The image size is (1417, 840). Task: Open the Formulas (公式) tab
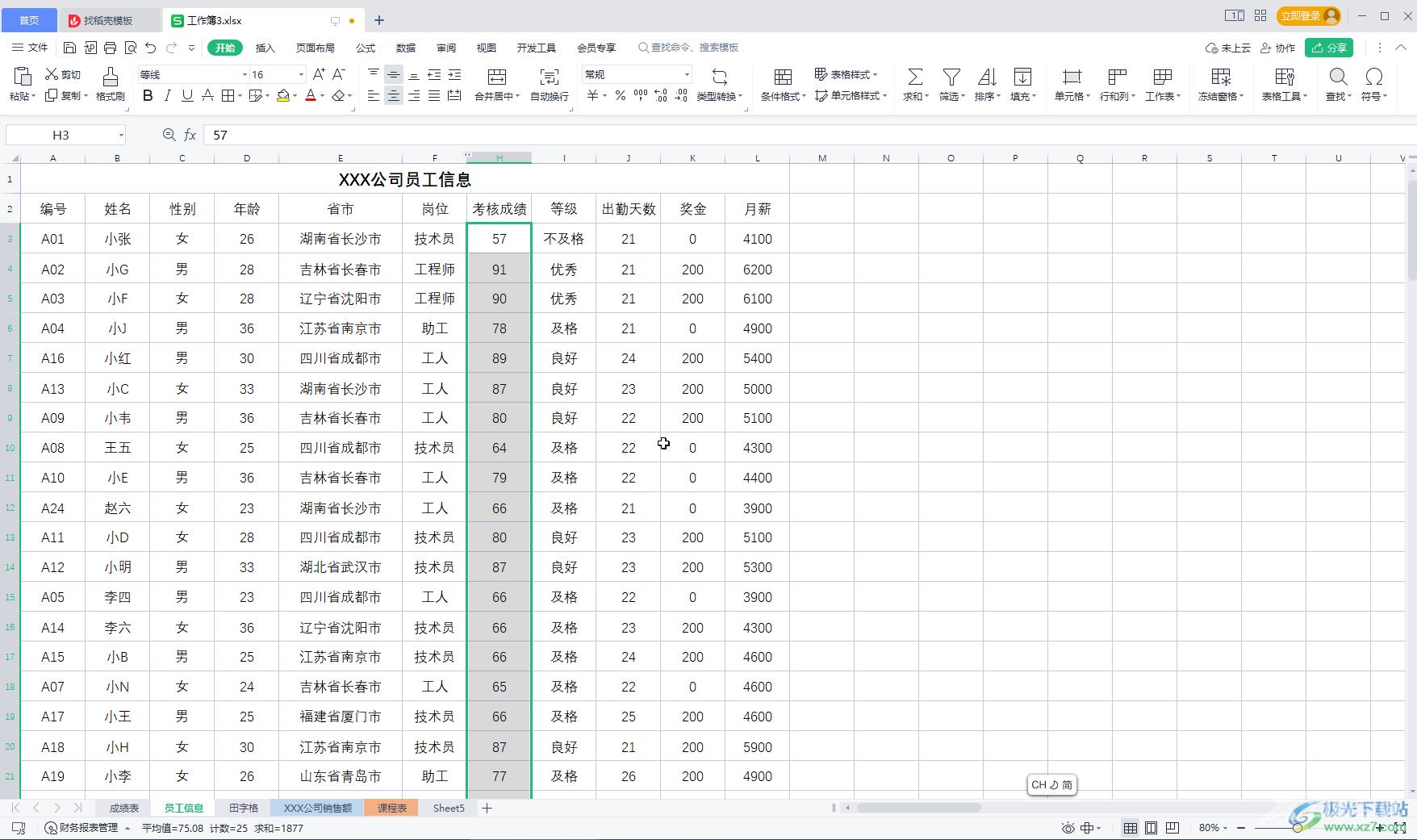pyautogui.click(x=366, y=48)
